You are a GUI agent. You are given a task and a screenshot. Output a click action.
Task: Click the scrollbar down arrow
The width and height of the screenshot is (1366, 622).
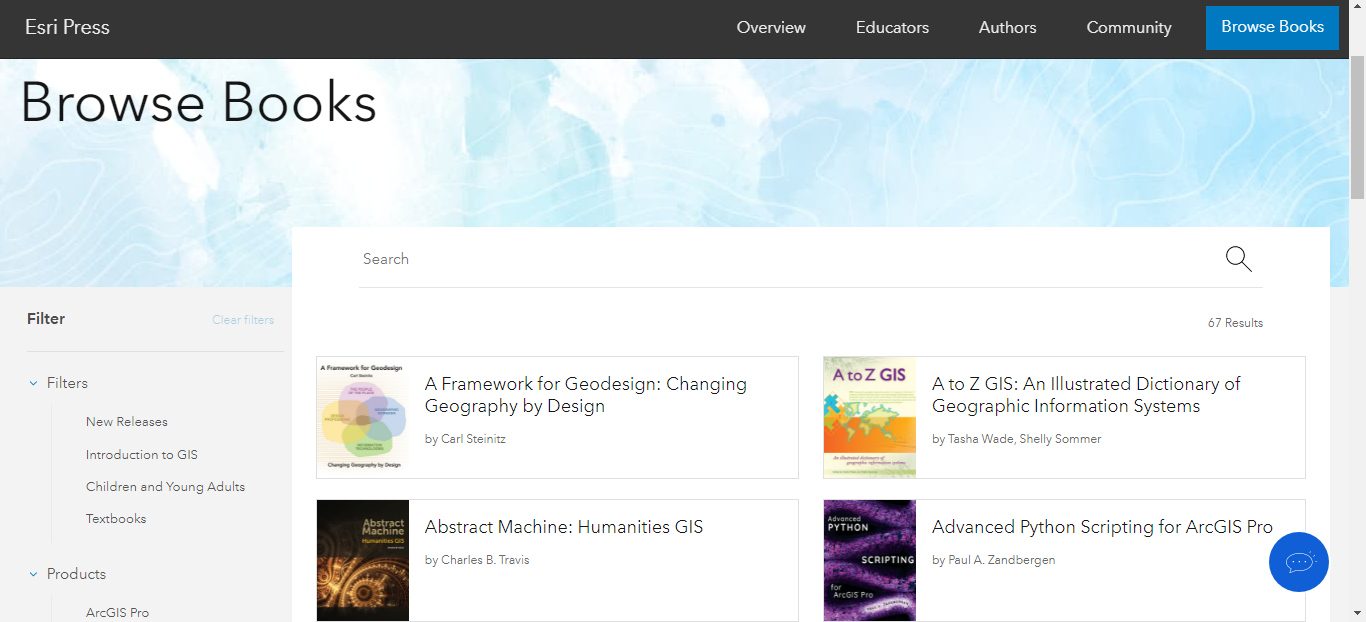coord(1357,613)
